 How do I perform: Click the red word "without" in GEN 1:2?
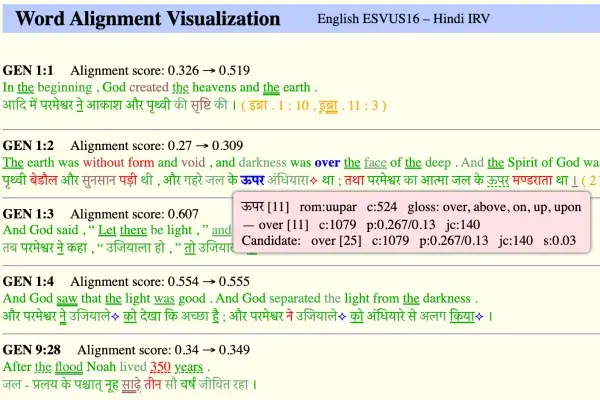tap(104, 163)
